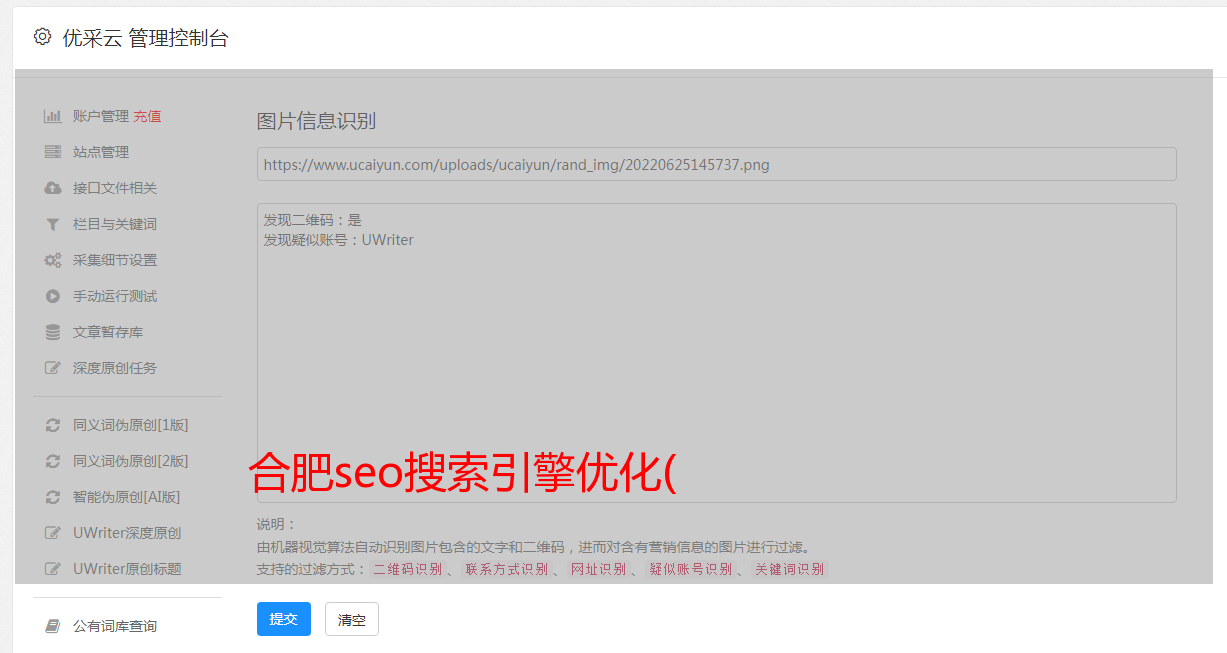Click the 疑似账号识别 tag
The height and width of the screenshot is (653, 1227).
pos(690,569)
